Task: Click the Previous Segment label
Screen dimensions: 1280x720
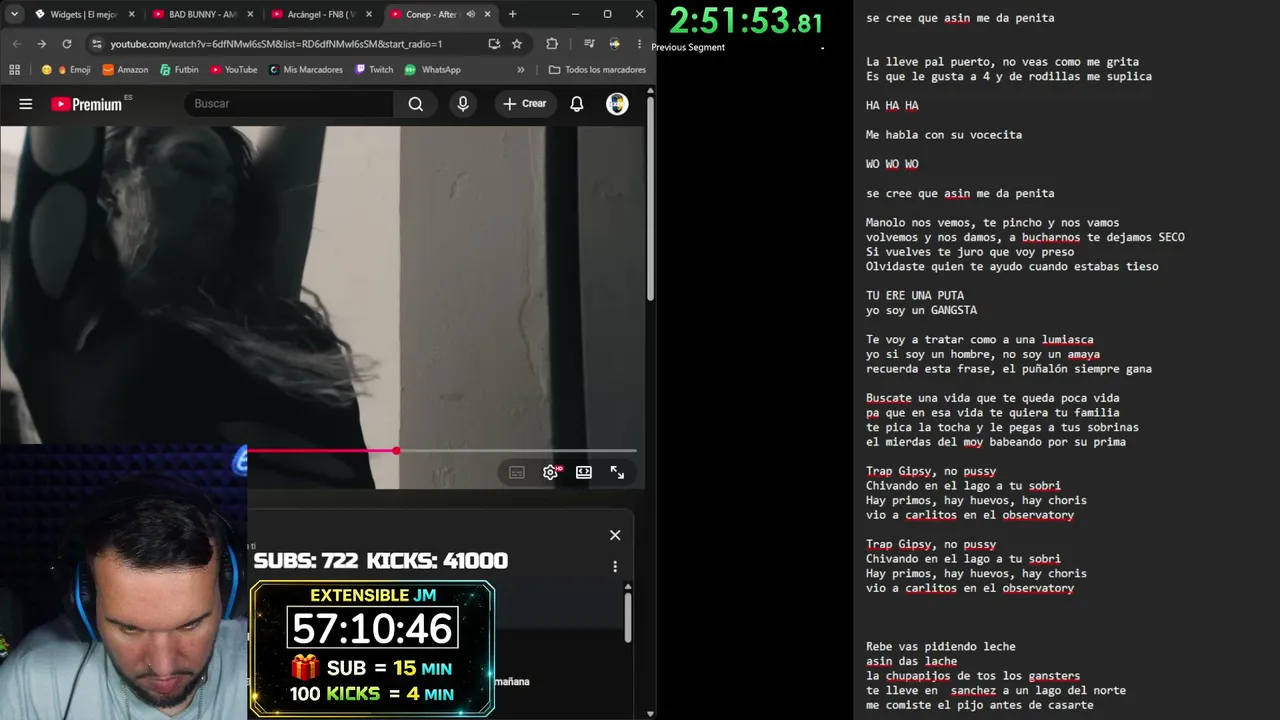Action: click(x=688, y=47)
